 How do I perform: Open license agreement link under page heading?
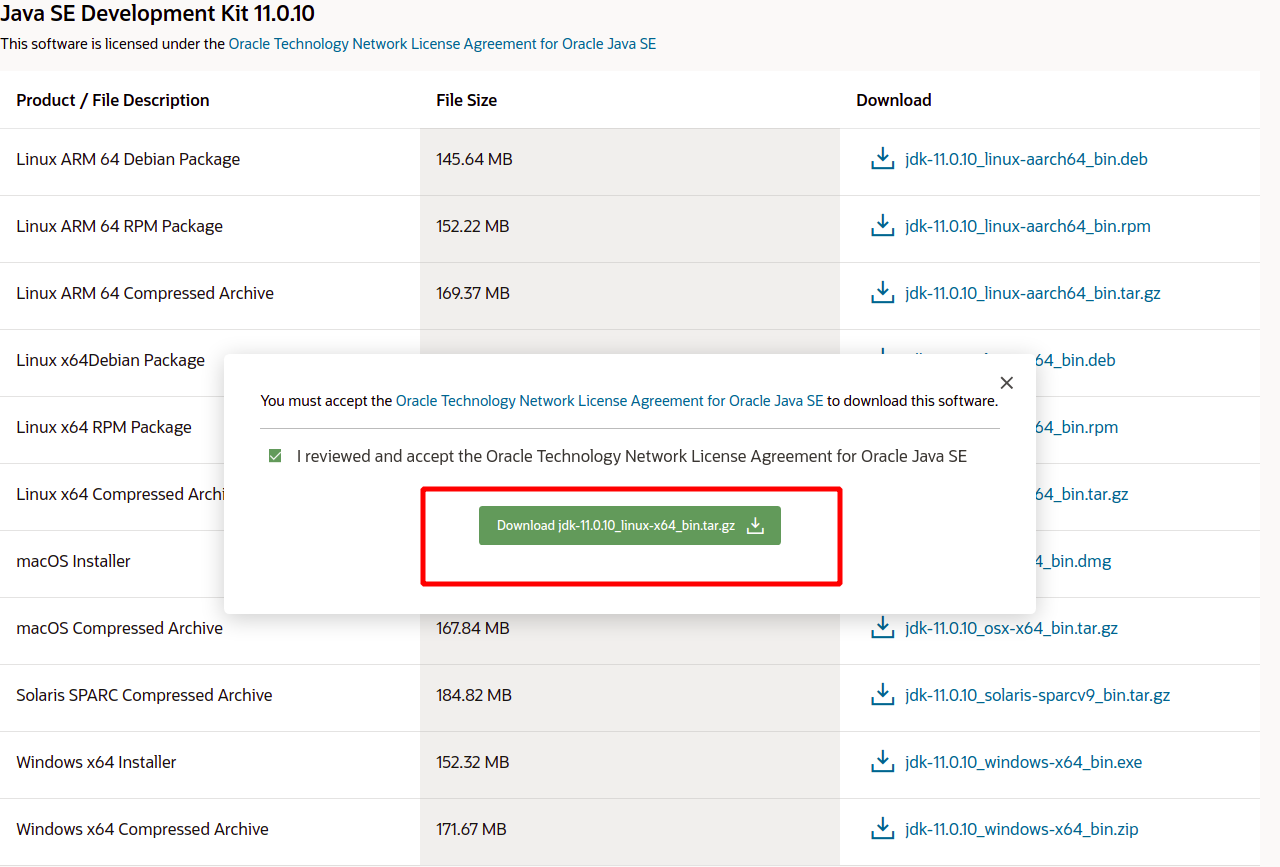click(x=442, y=44)
